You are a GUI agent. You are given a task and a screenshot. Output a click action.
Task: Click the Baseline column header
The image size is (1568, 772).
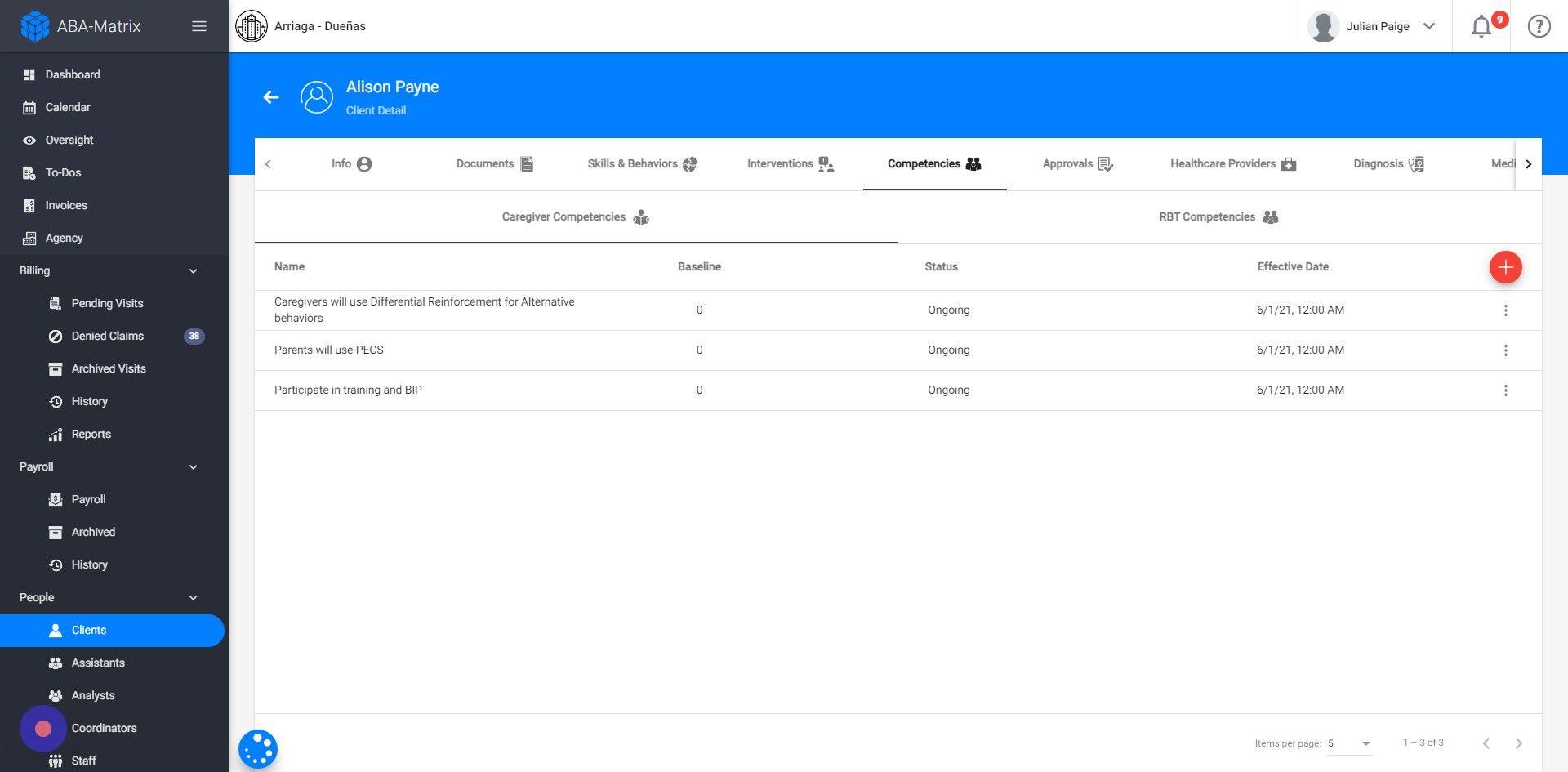click(x=699, y=267)
